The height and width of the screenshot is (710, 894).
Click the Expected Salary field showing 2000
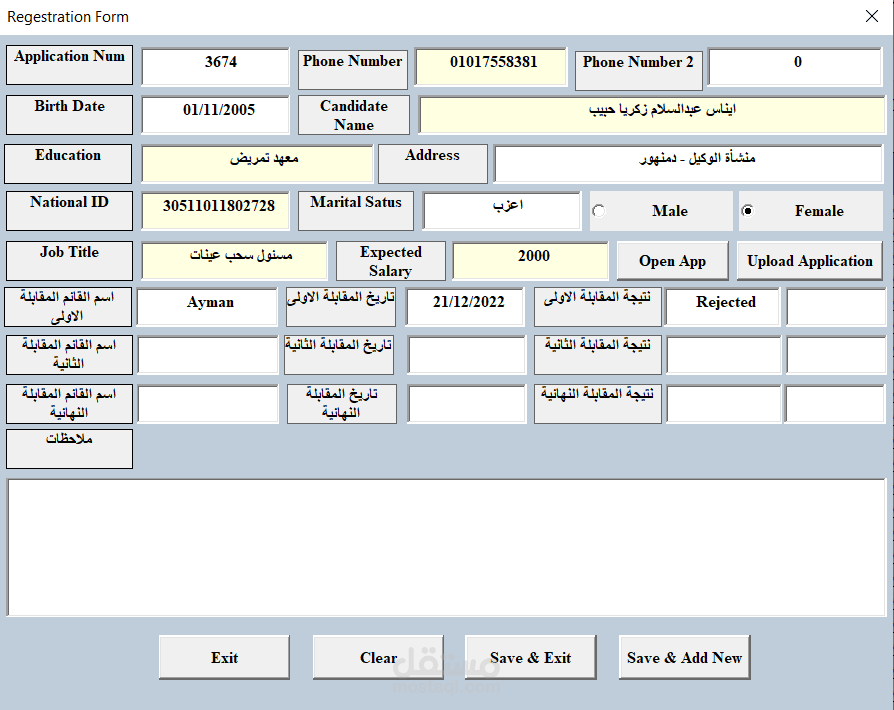tap(530, 261)
